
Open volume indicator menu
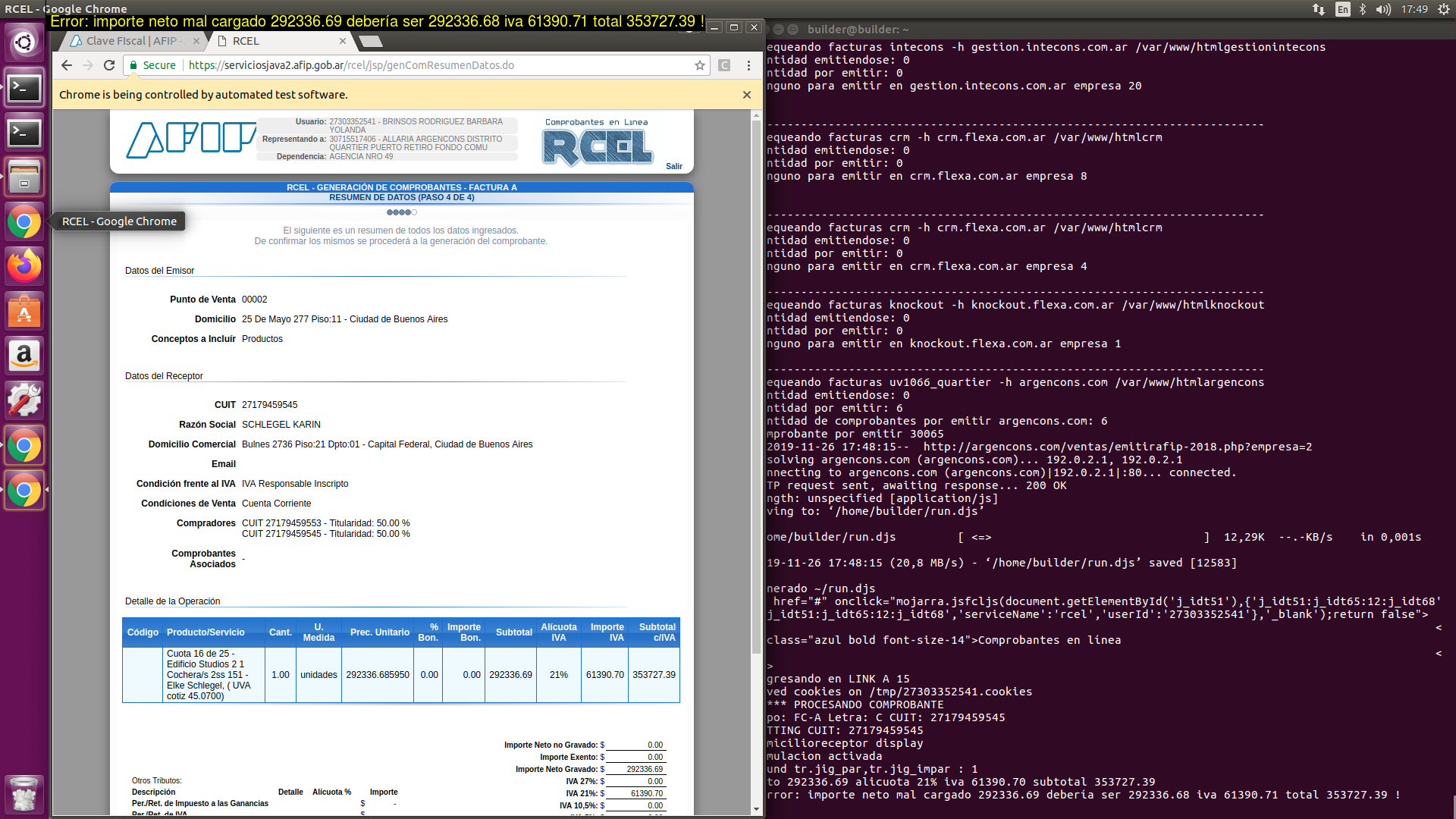[1384, 9]
